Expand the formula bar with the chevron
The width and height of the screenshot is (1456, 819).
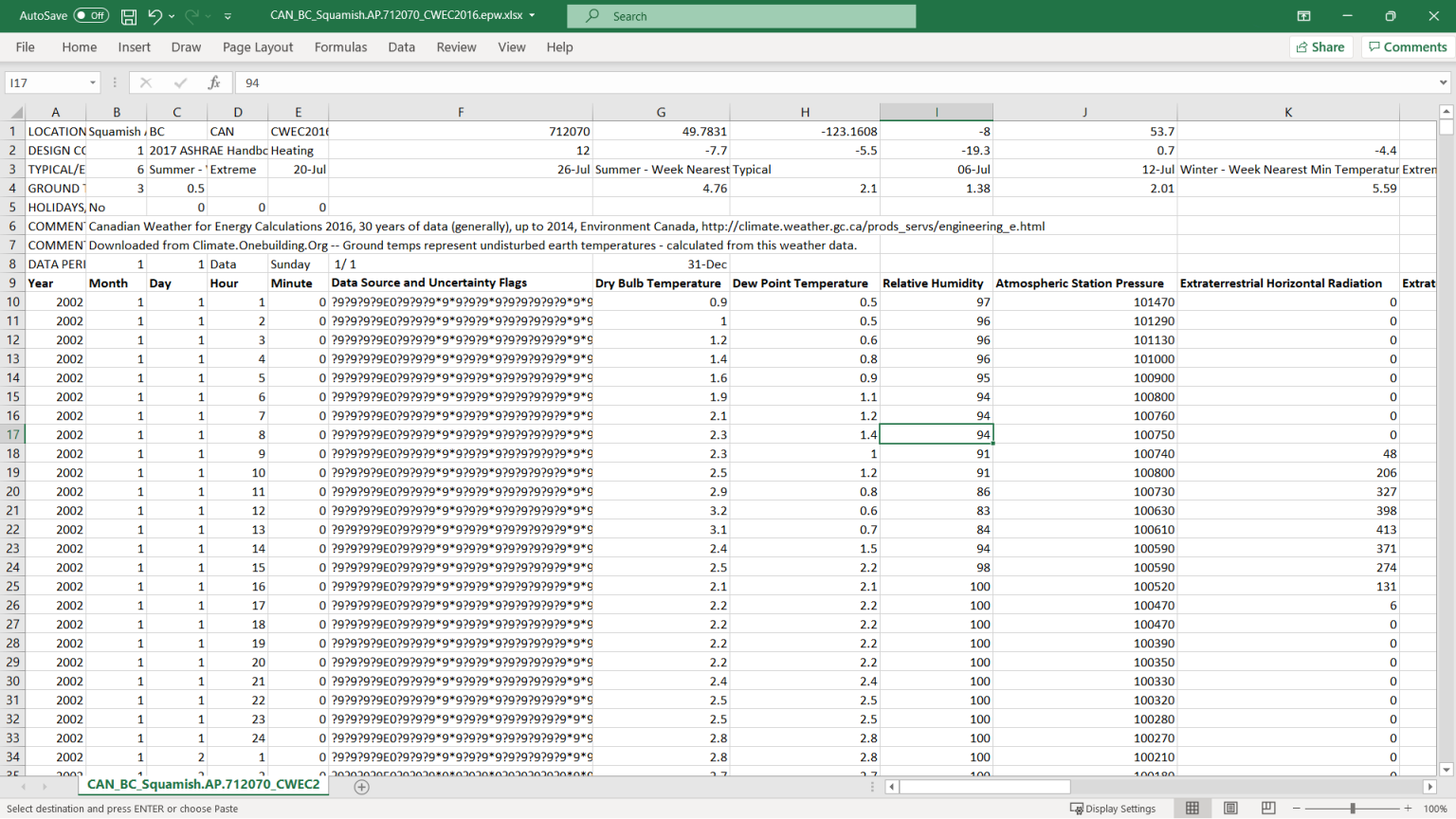point(1443,82)
